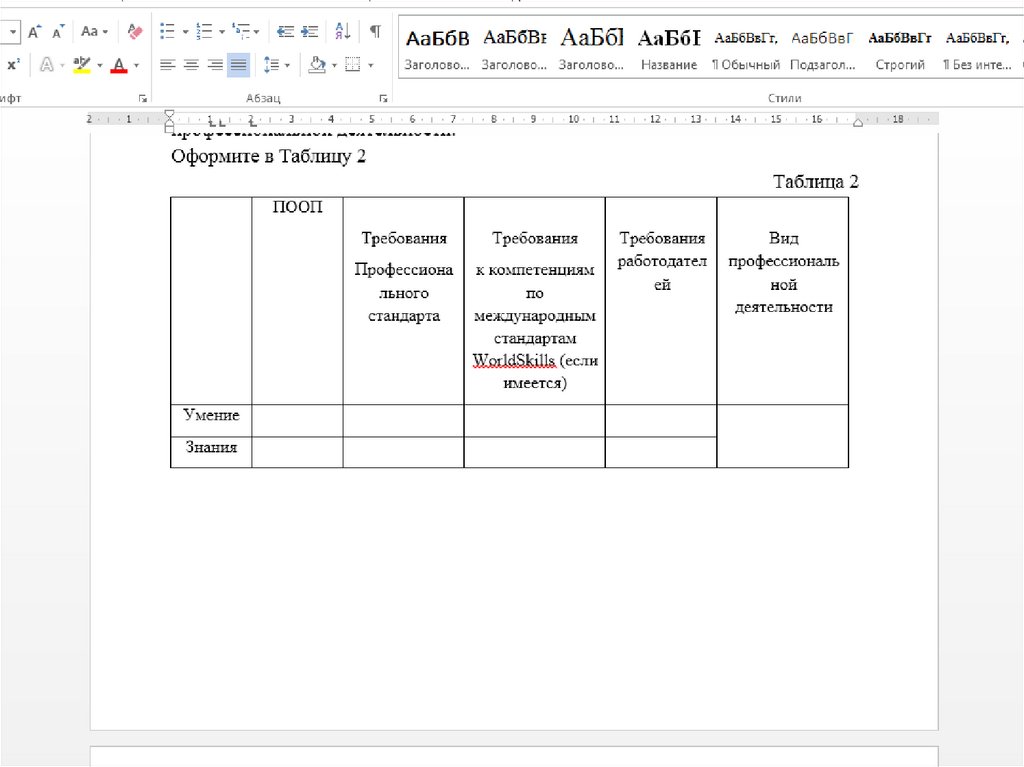Click the Clear Formatting eraser icon

135,31
